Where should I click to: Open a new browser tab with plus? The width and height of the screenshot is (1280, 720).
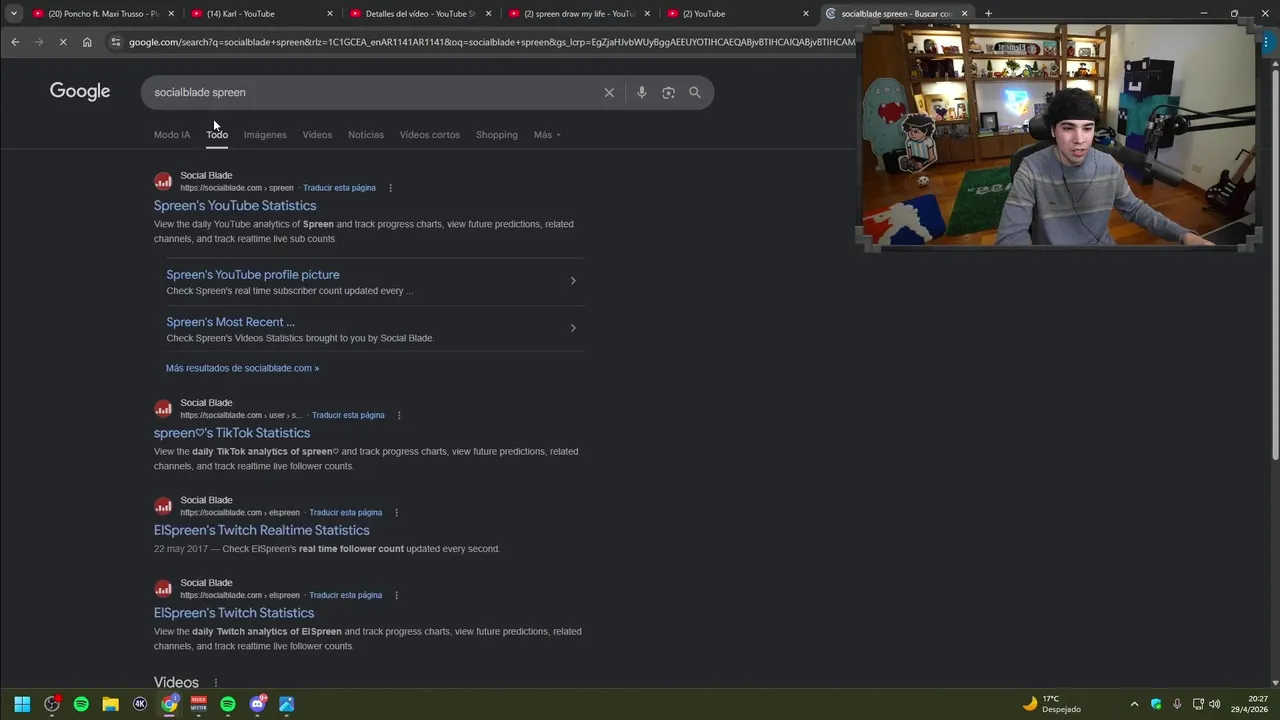pos(988,13)
